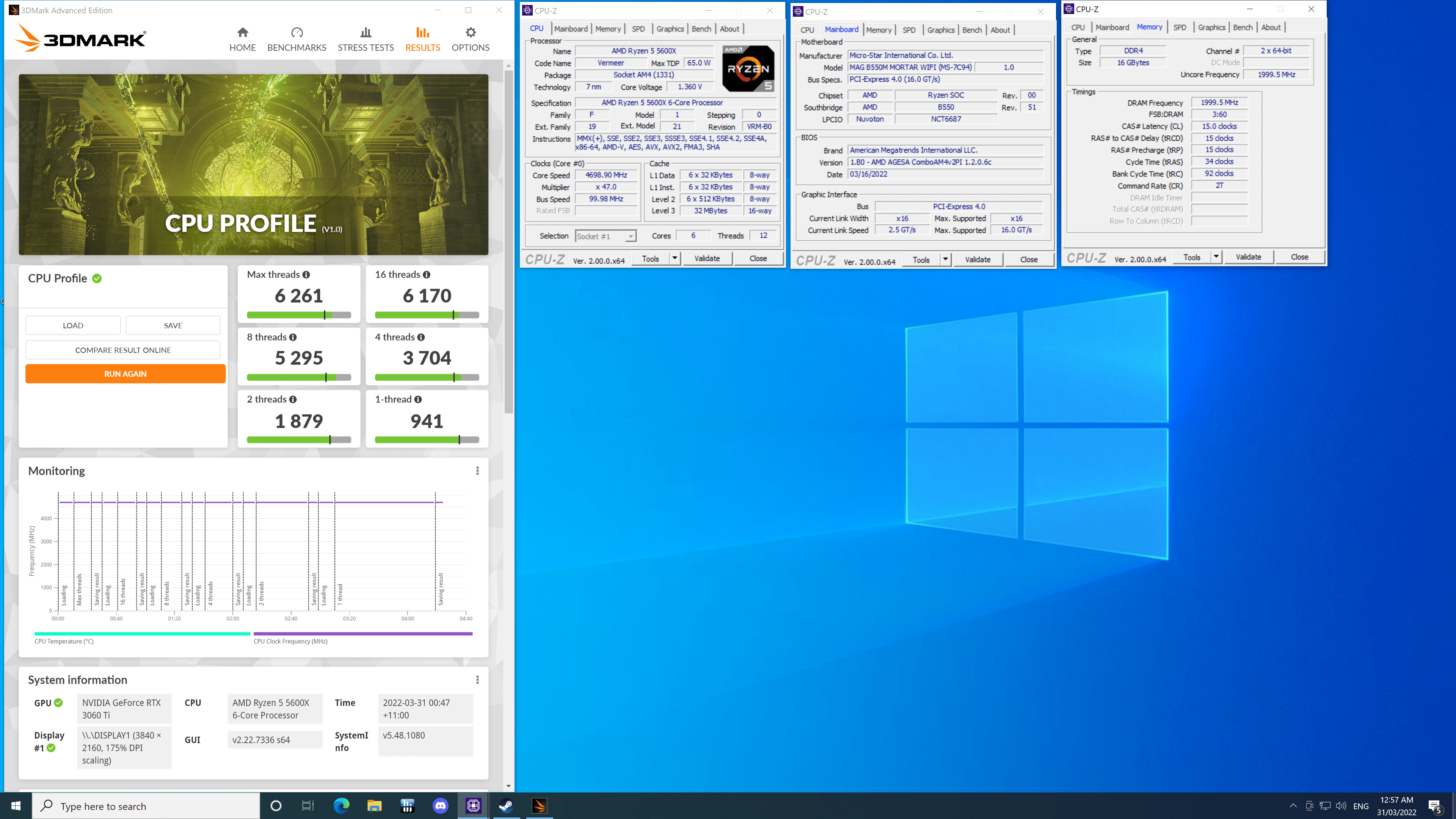Open the BENCHMARKS section in 3DMark
Image resolution: width=1456 pixels, height=819 pixels.
pyautogui.click(x=297, y=39)
